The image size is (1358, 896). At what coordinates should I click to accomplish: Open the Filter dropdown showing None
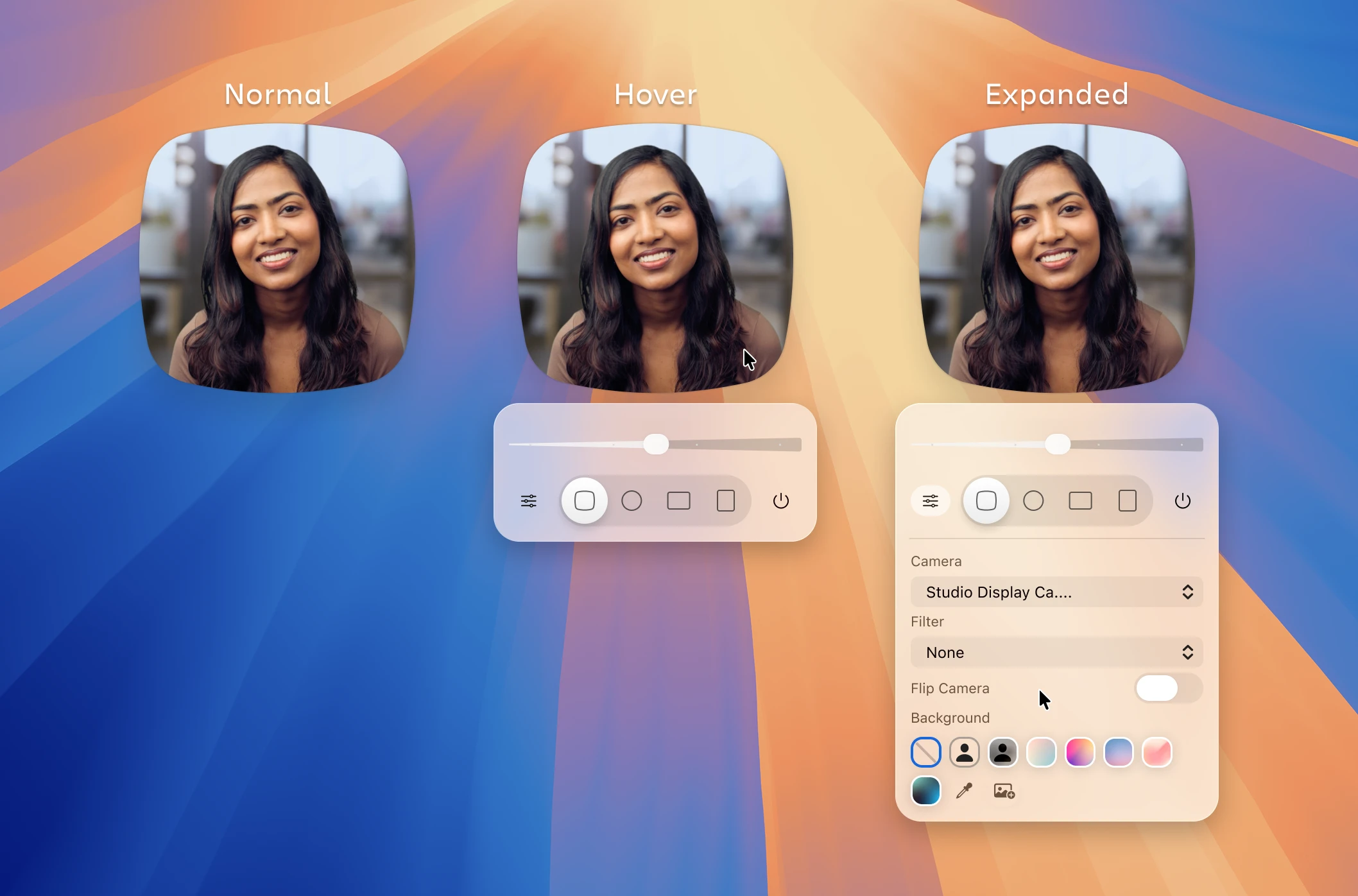(1057, 652)
